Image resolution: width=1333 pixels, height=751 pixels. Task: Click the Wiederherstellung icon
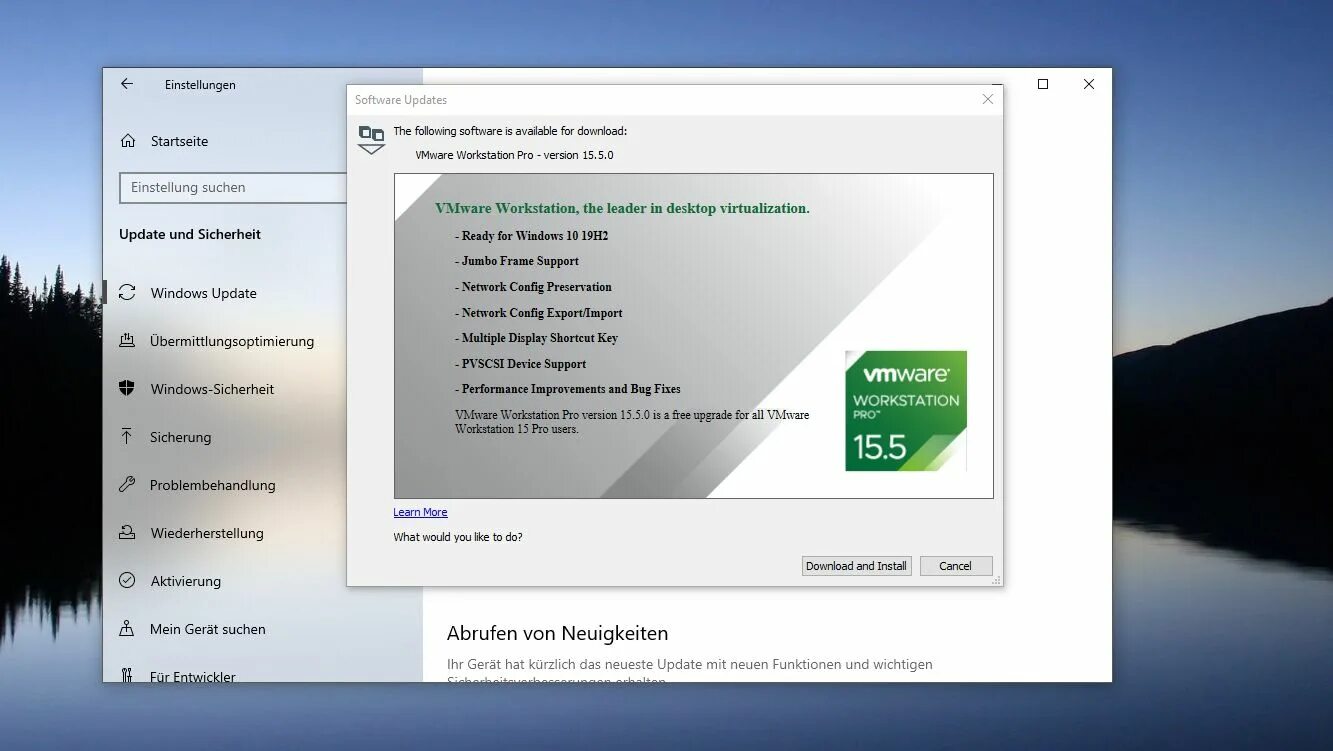[x=127, y=532]
